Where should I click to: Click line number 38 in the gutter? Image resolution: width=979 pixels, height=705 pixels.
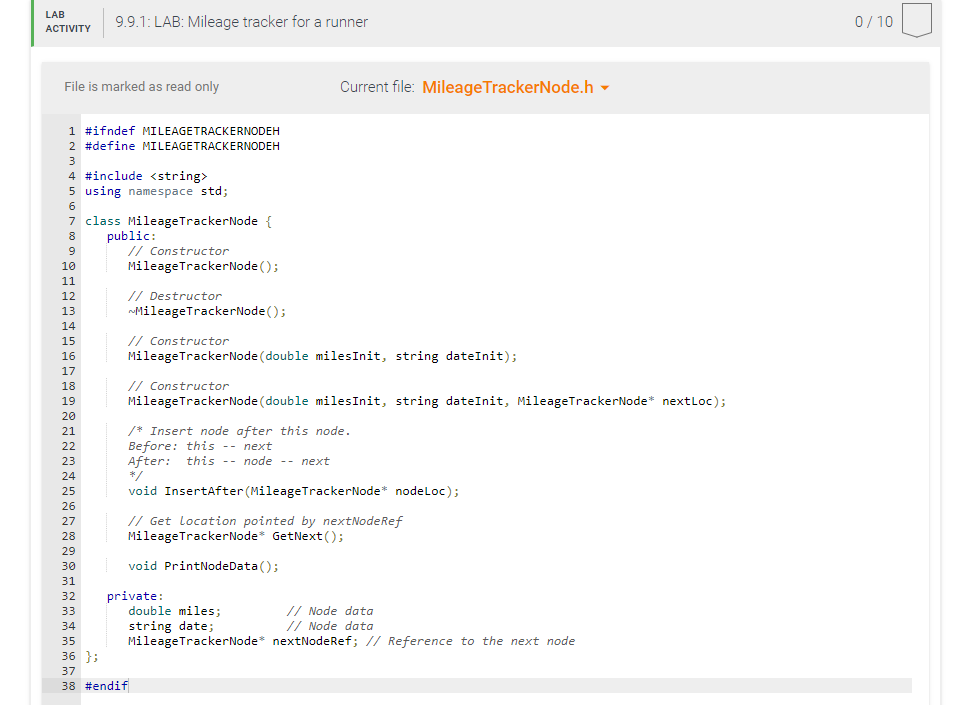pyautogui.click(x=68, y=685)
